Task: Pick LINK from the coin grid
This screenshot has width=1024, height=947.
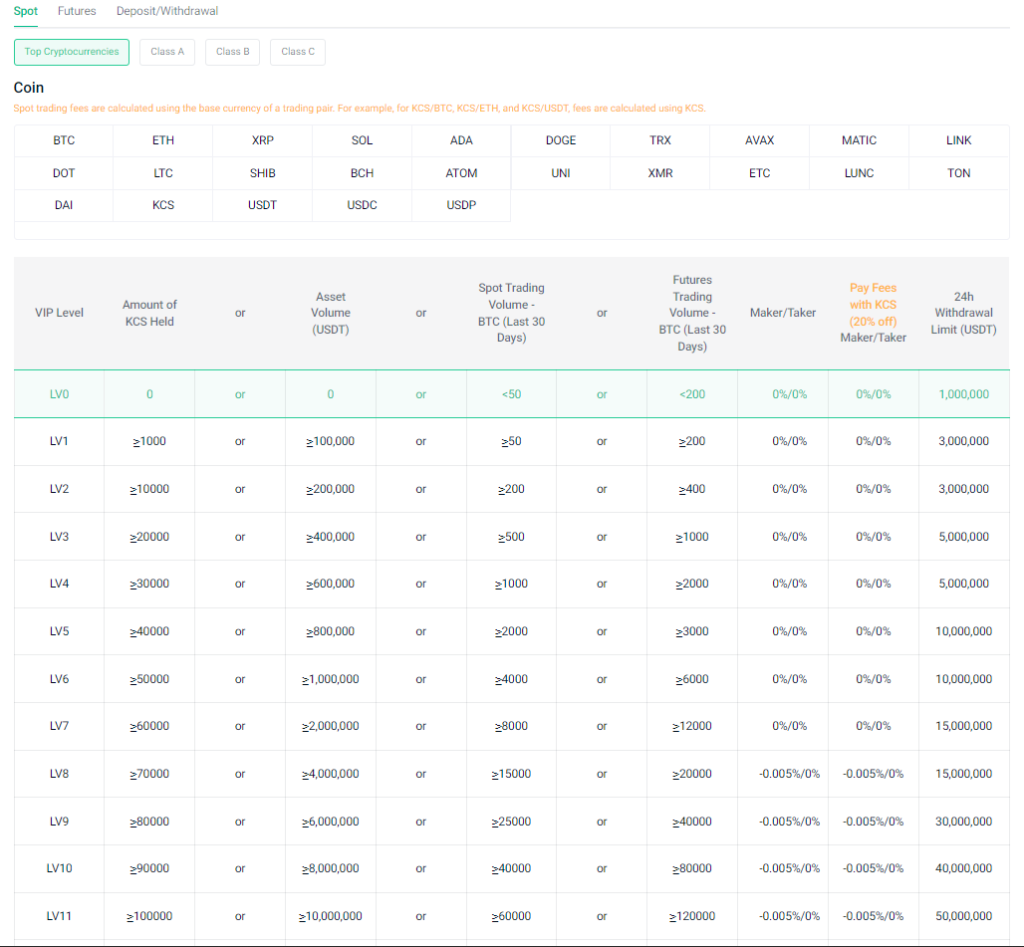Action: [958, 141]
